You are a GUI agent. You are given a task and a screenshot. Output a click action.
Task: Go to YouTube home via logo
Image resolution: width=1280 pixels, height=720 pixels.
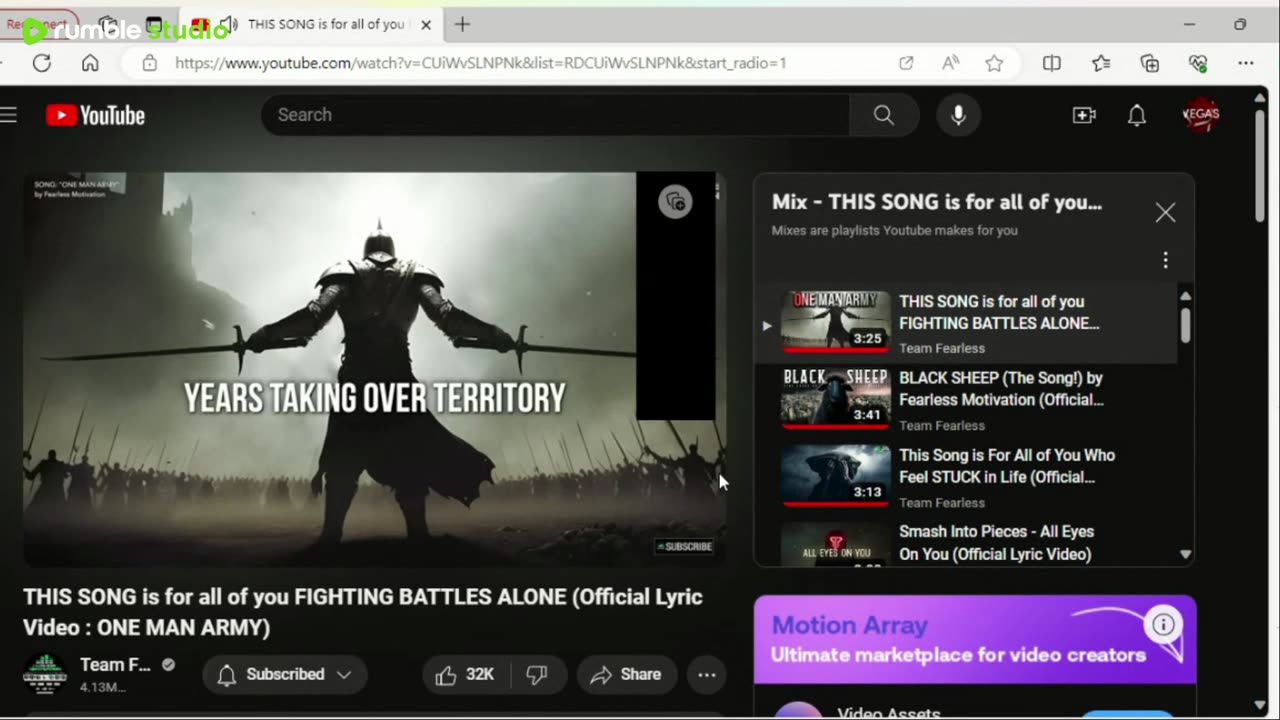[95, 115]
